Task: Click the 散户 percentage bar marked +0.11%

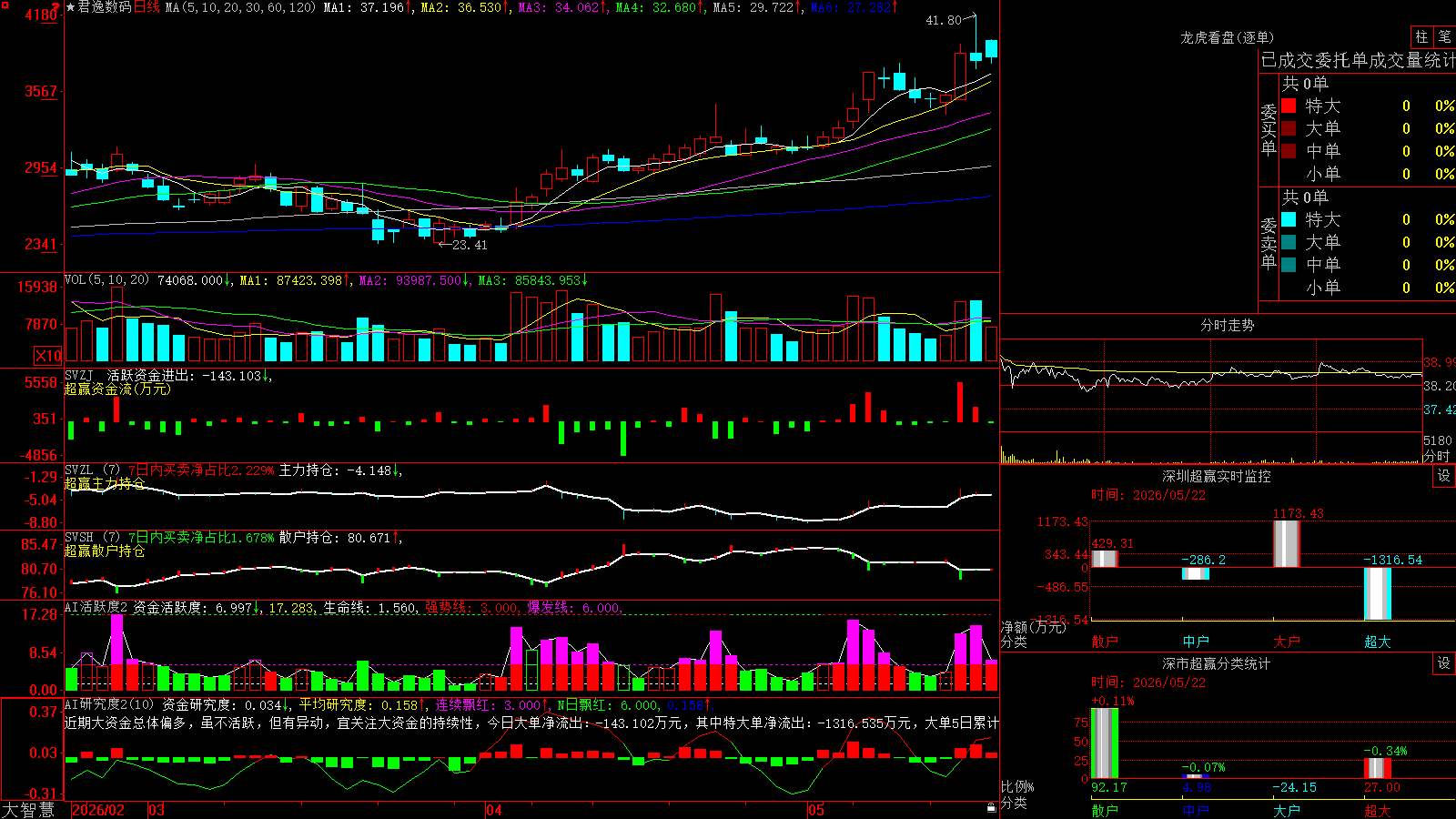Action: point(1105,743)
